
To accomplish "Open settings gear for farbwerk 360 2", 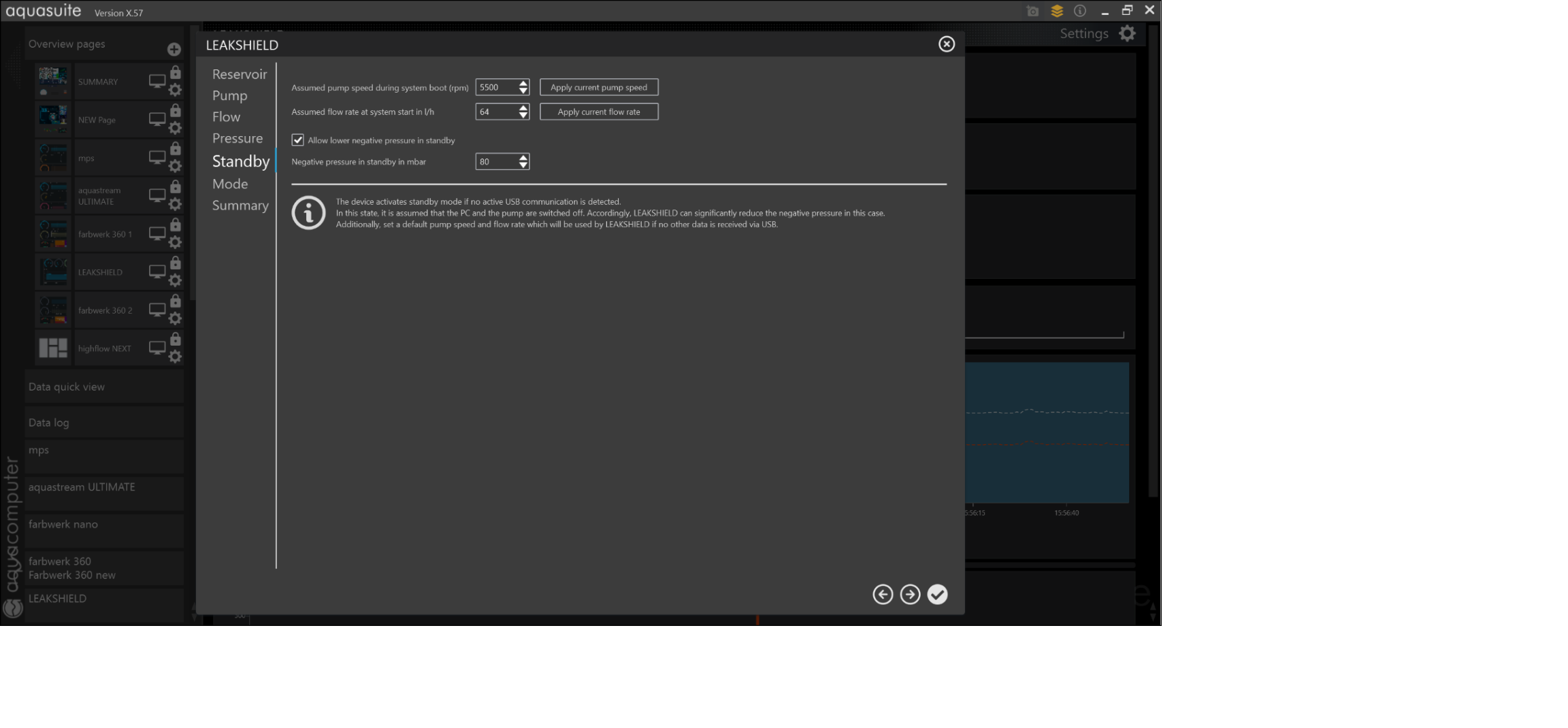I will point(175,318).
